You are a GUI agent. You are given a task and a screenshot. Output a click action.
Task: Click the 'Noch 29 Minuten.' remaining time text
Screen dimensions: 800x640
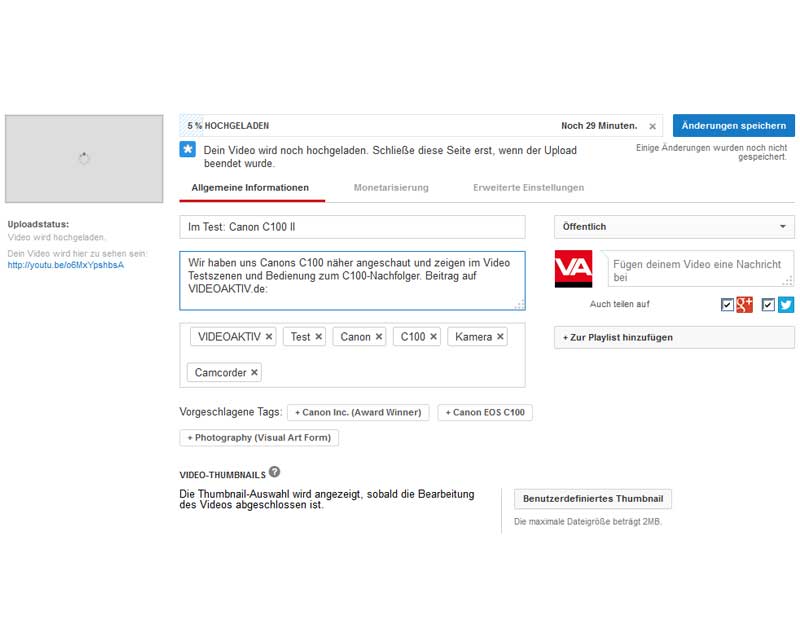[x=599, y=126]
